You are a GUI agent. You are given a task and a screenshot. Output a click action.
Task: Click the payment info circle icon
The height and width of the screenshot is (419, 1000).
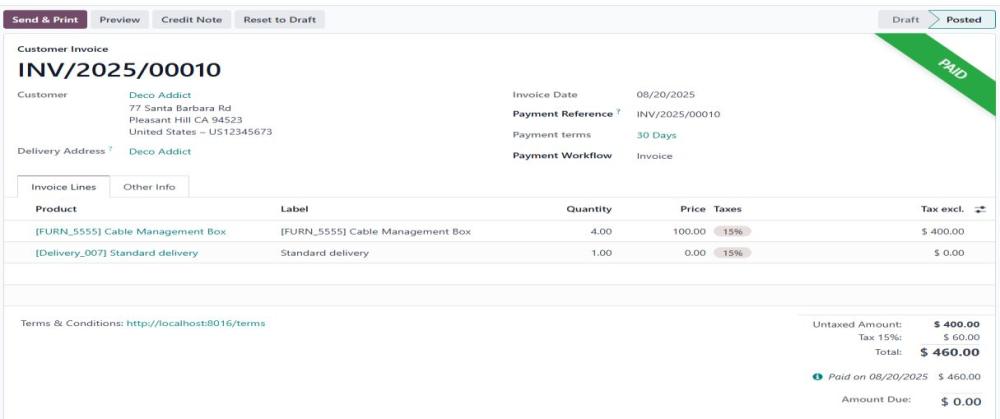click(817, 377)
